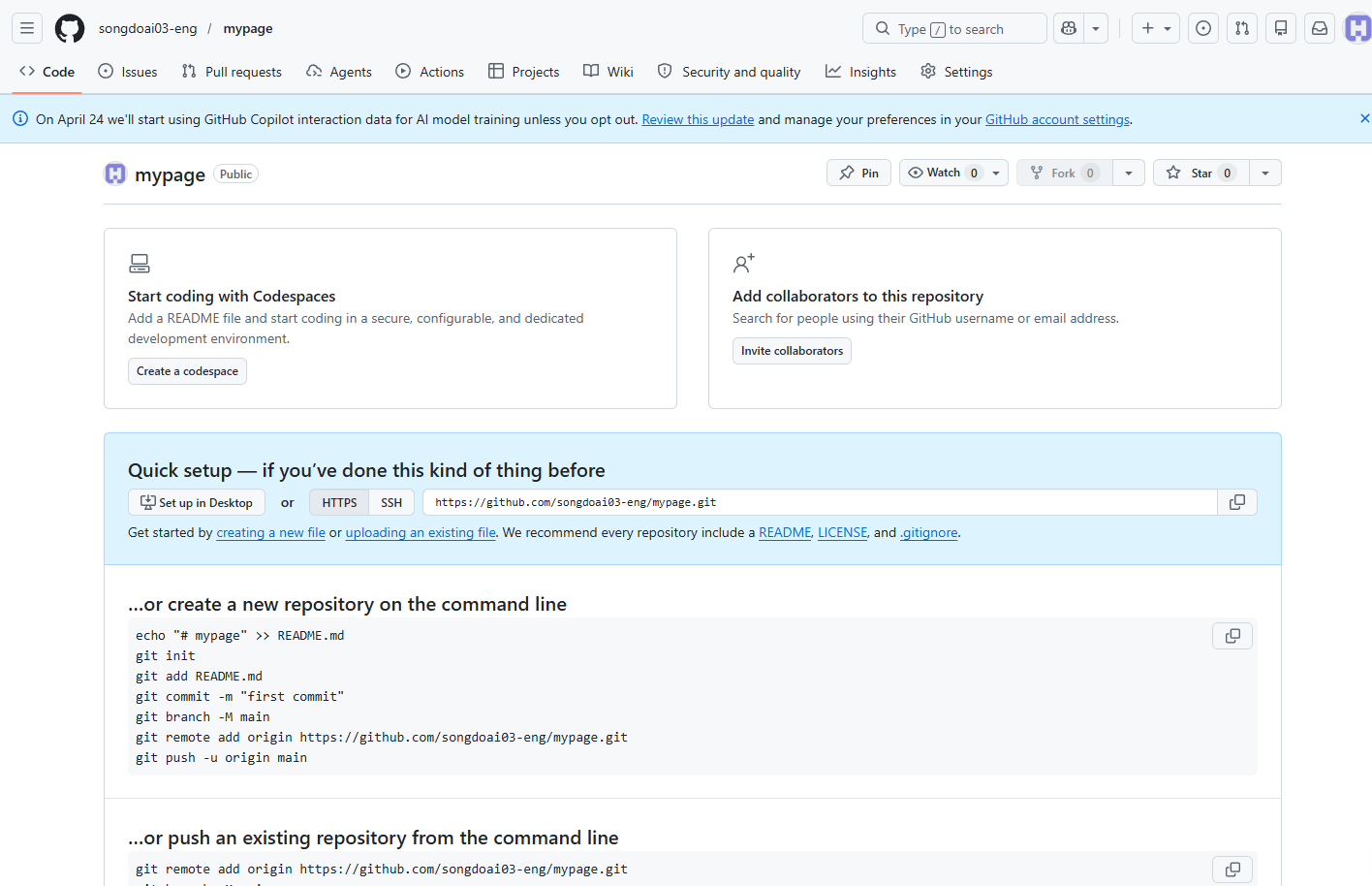This screenshot has height=886, width=1372.
Task: Open the Security and quality tab
Action: [730, 72]
